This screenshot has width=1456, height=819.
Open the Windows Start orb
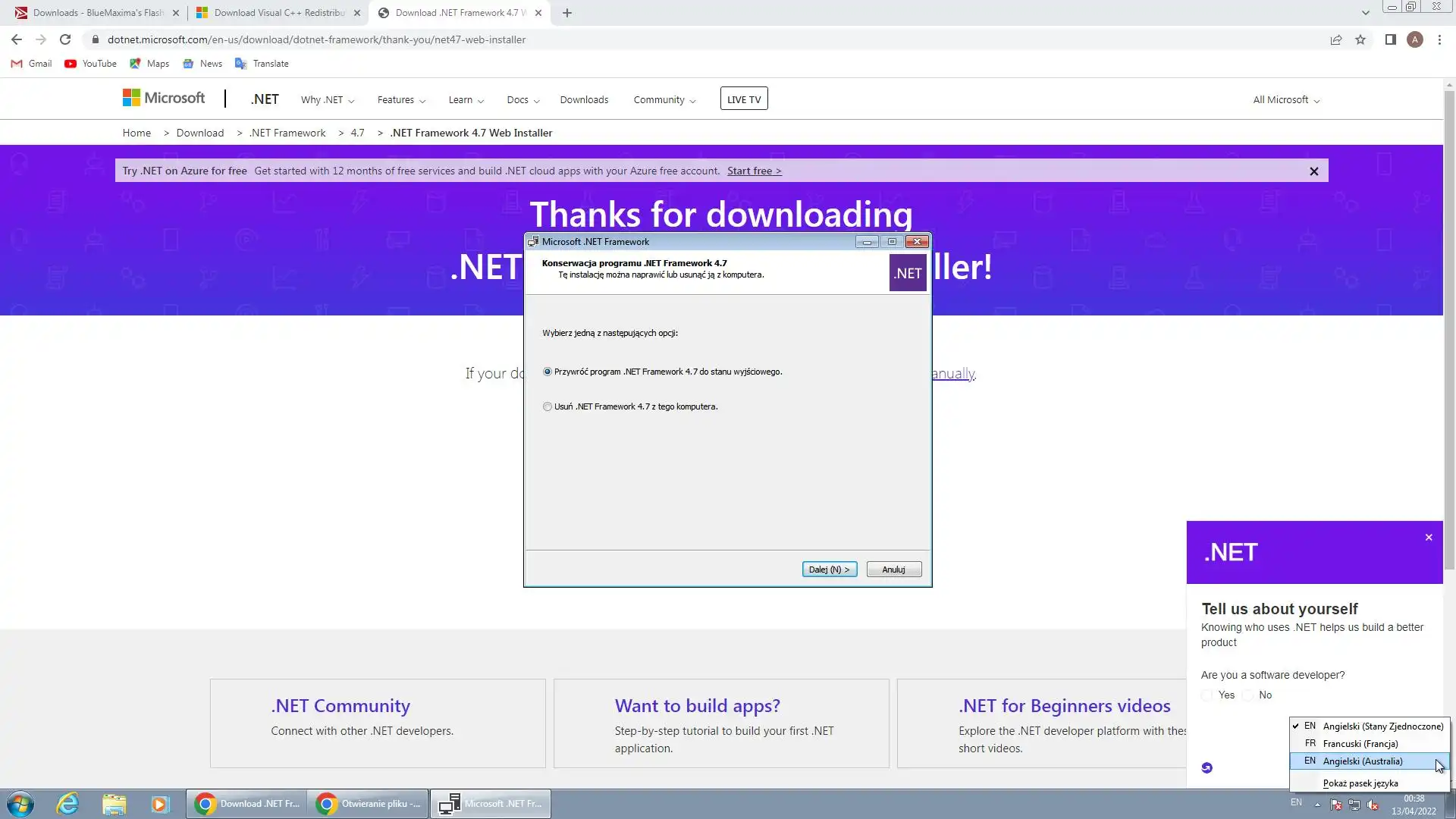point(20,804)
